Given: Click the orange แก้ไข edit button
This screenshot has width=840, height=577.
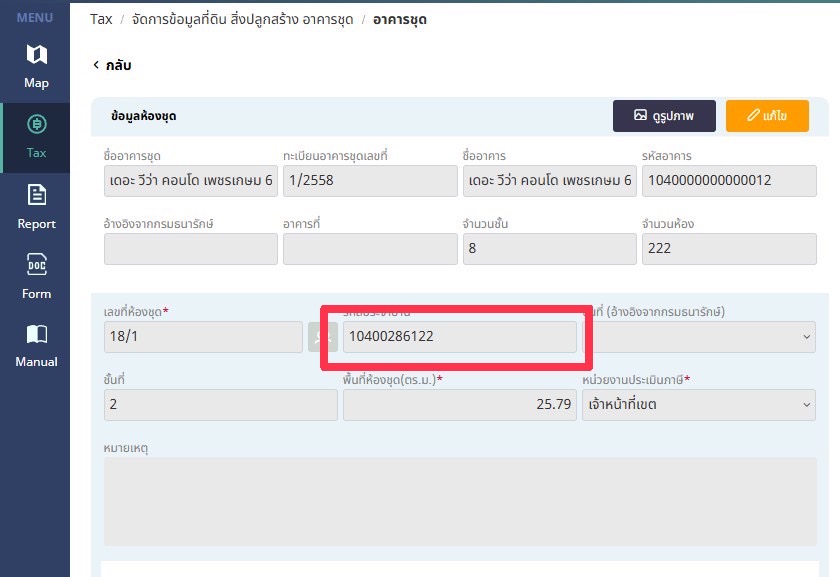Looking at the screenshot, I should (767, 116).
